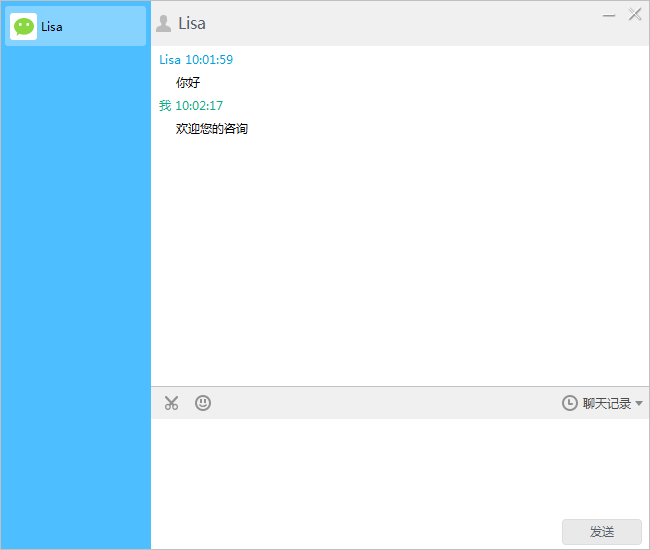The width and height of the screenshot is (650, 550).
Task: Click the timestamp 我 10:02:17
Action: (191, 106)
